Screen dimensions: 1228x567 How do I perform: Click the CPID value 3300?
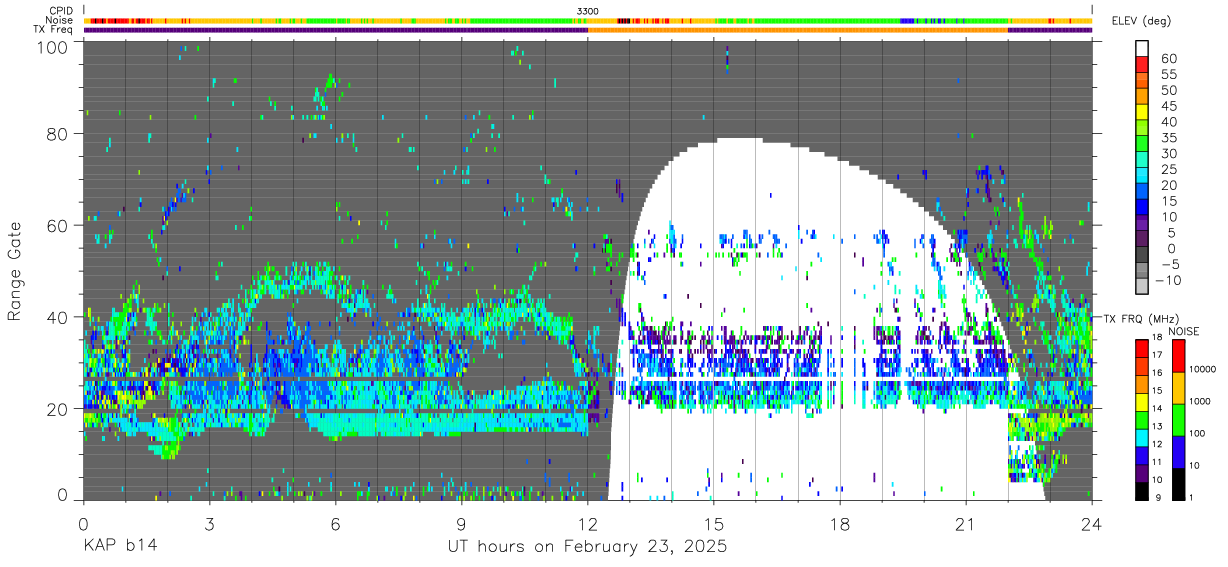point(588,10)
